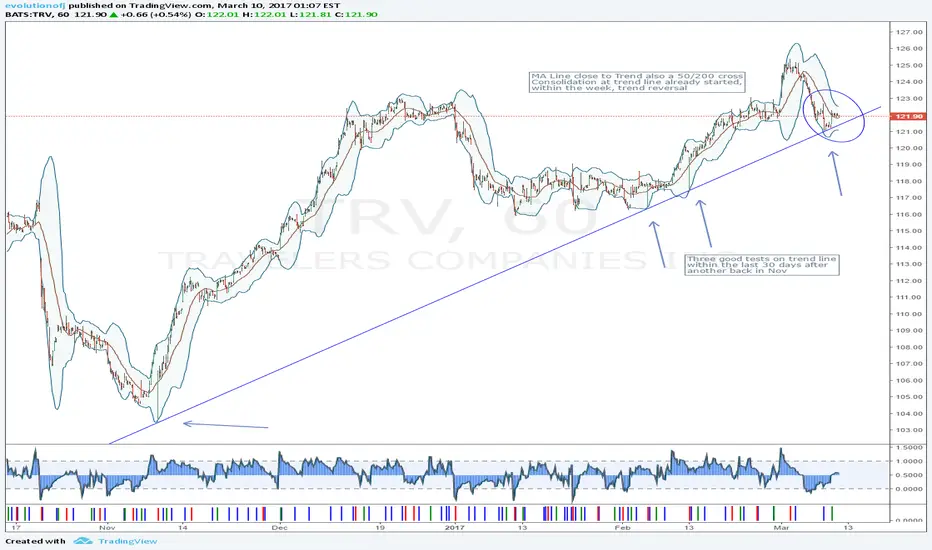This screenshot has height=550, width=932.
Task: Click the 108.00 price axis label
Action: pos(909,347)
